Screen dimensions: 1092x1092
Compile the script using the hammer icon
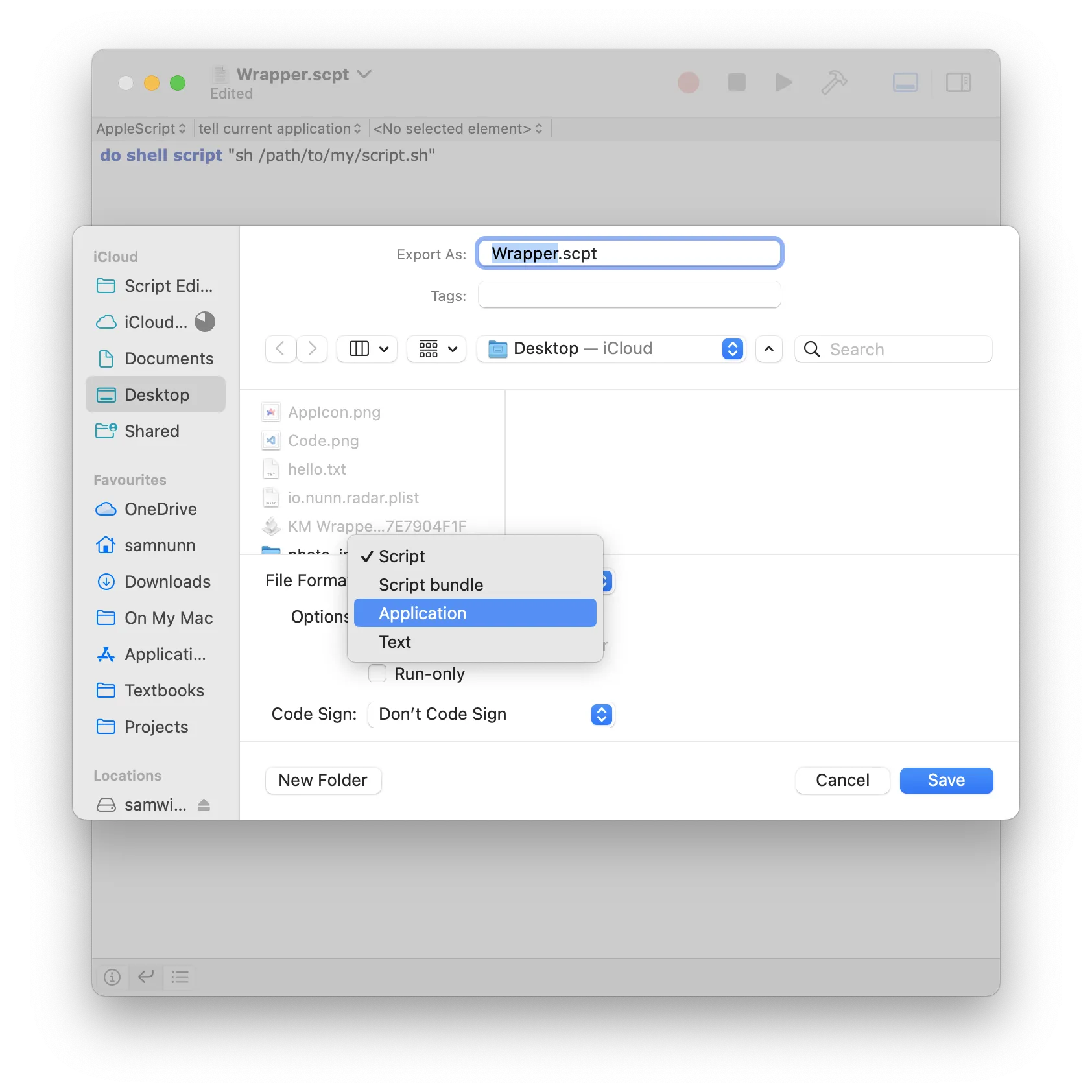(833, 82)
